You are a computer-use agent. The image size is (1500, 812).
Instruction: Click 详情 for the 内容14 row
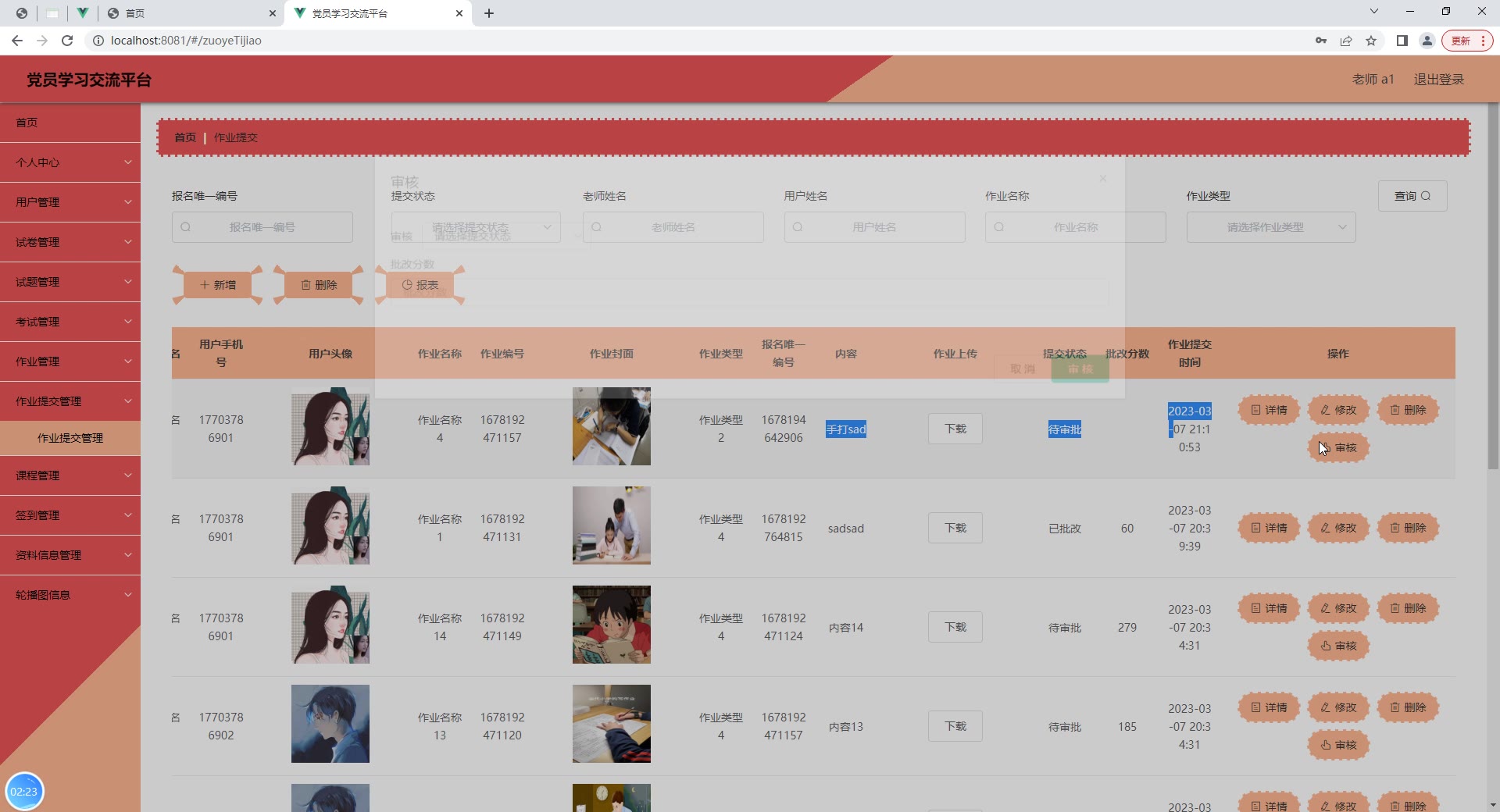pyautogui.click(x=1269, y=608)
